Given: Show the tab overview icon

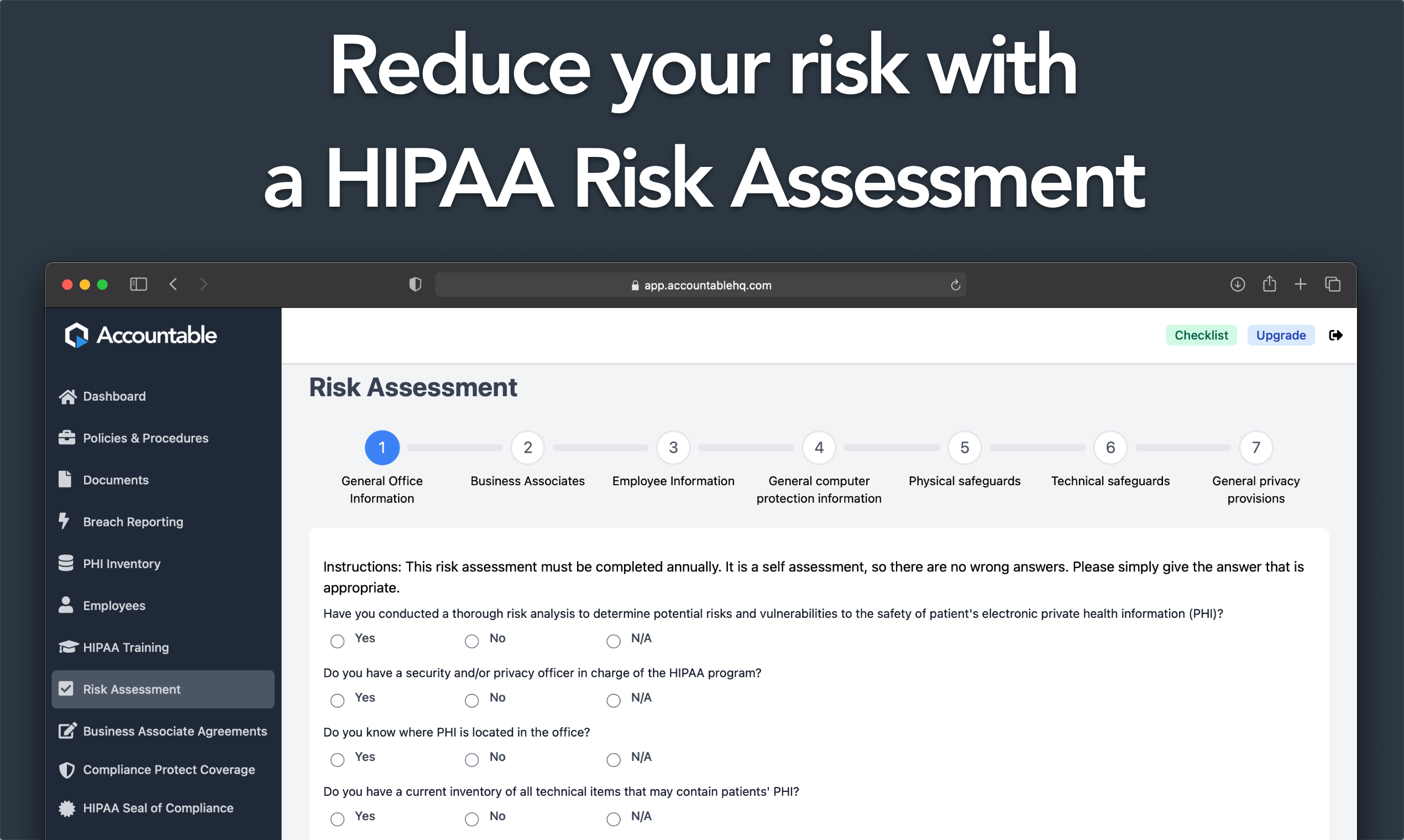Looking at the screenshot, I should coord(1332,284).
